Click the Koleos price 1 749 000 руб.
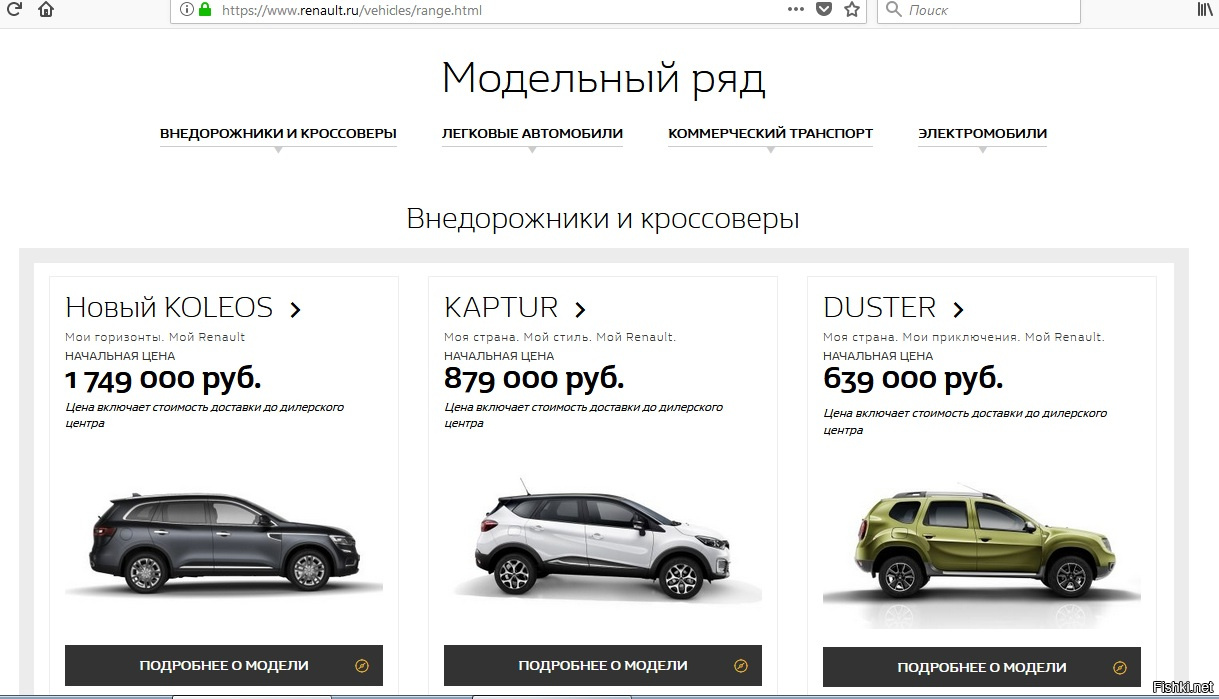Image resolution: width=1219 pixels, height=699 pixels. [x=163, y=380]
